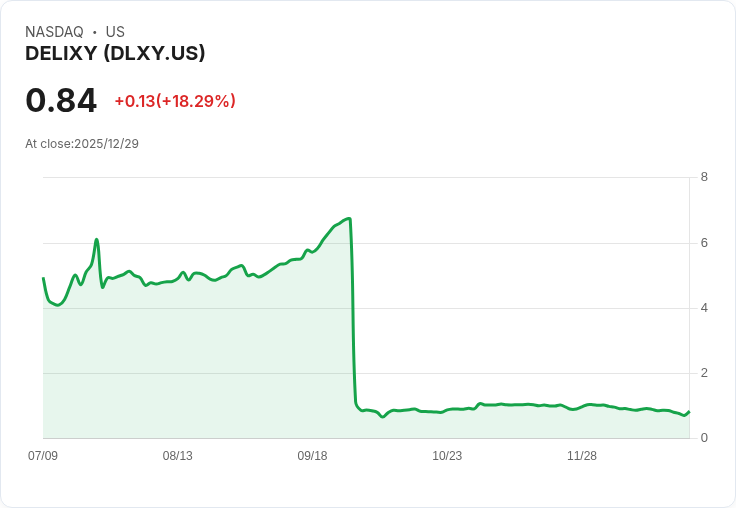Select the 08/13 date on x-axis

pos(178,456)
